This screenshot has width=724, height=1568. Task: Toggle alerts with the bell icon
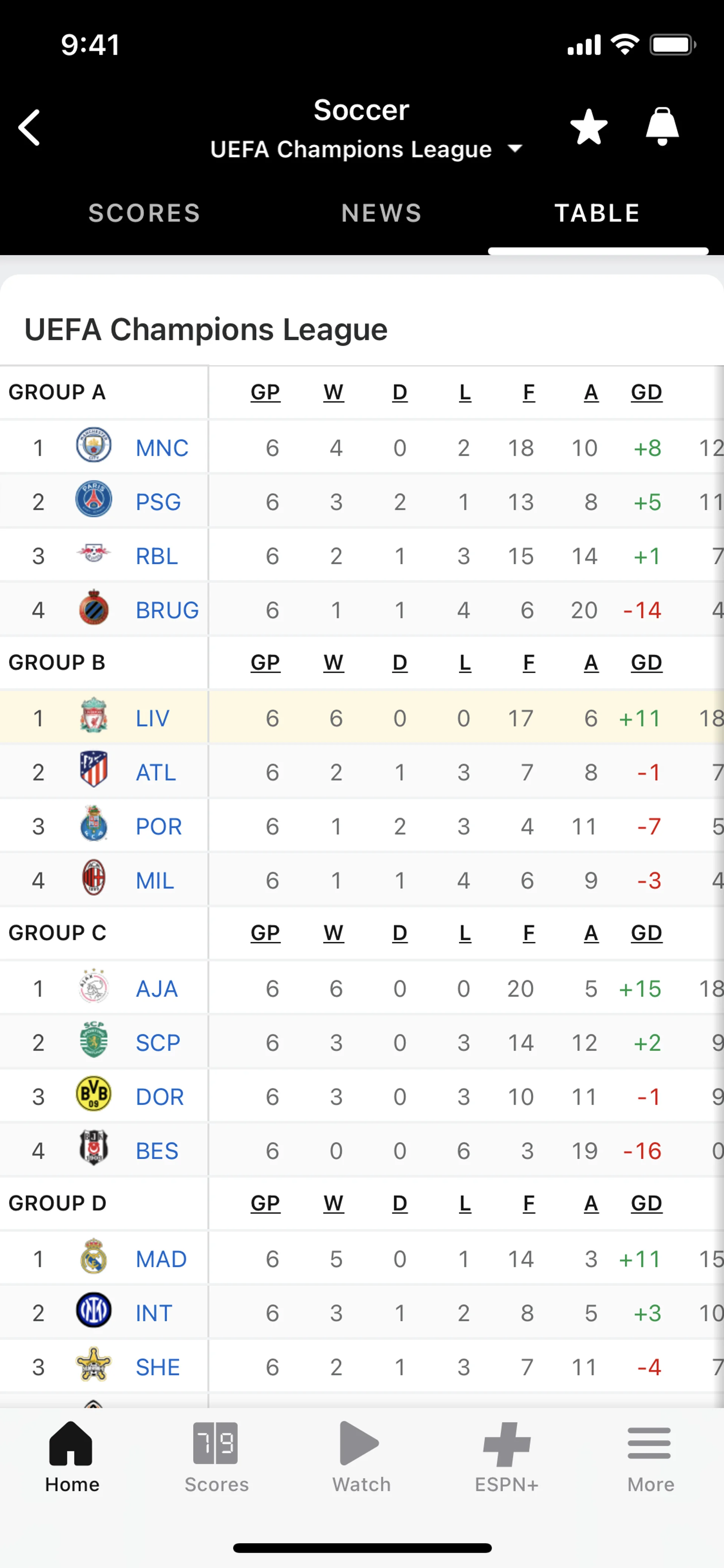click(x=662, y=127)
